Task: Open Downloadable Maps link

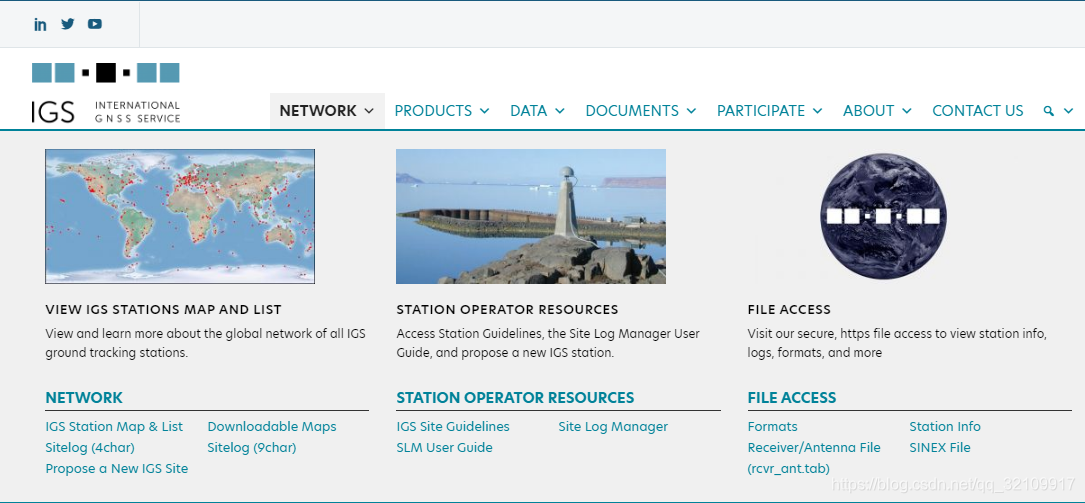Action: (272, 427)
